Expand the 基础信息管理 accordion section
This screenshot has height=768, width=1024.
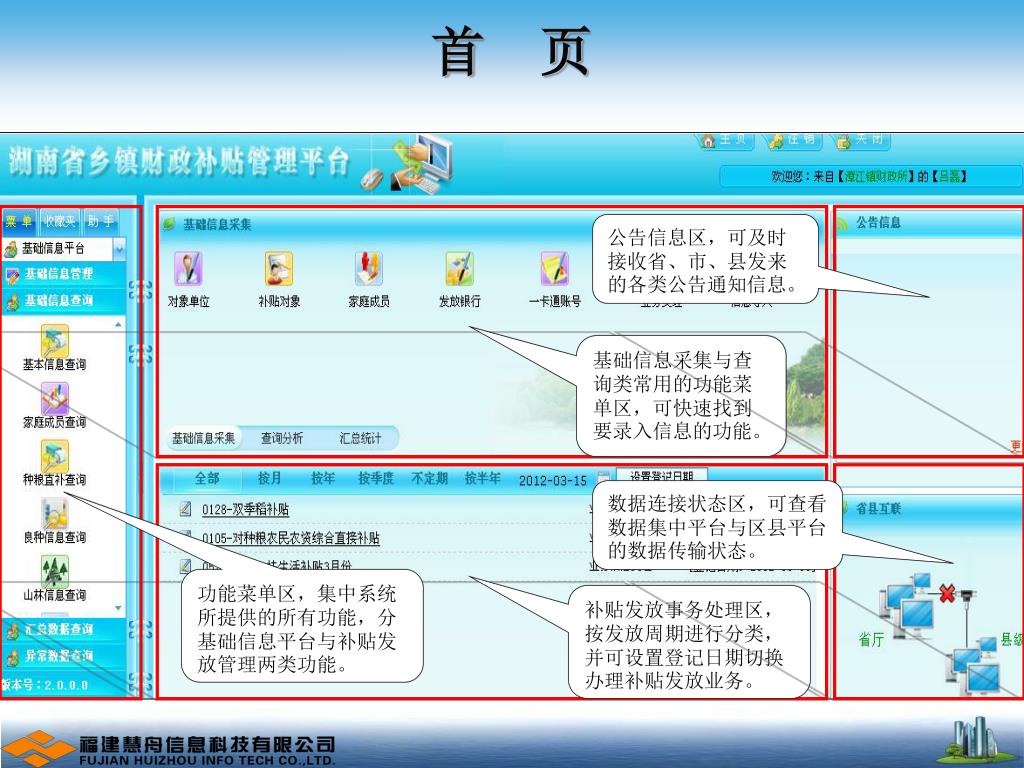click(64, 274)
